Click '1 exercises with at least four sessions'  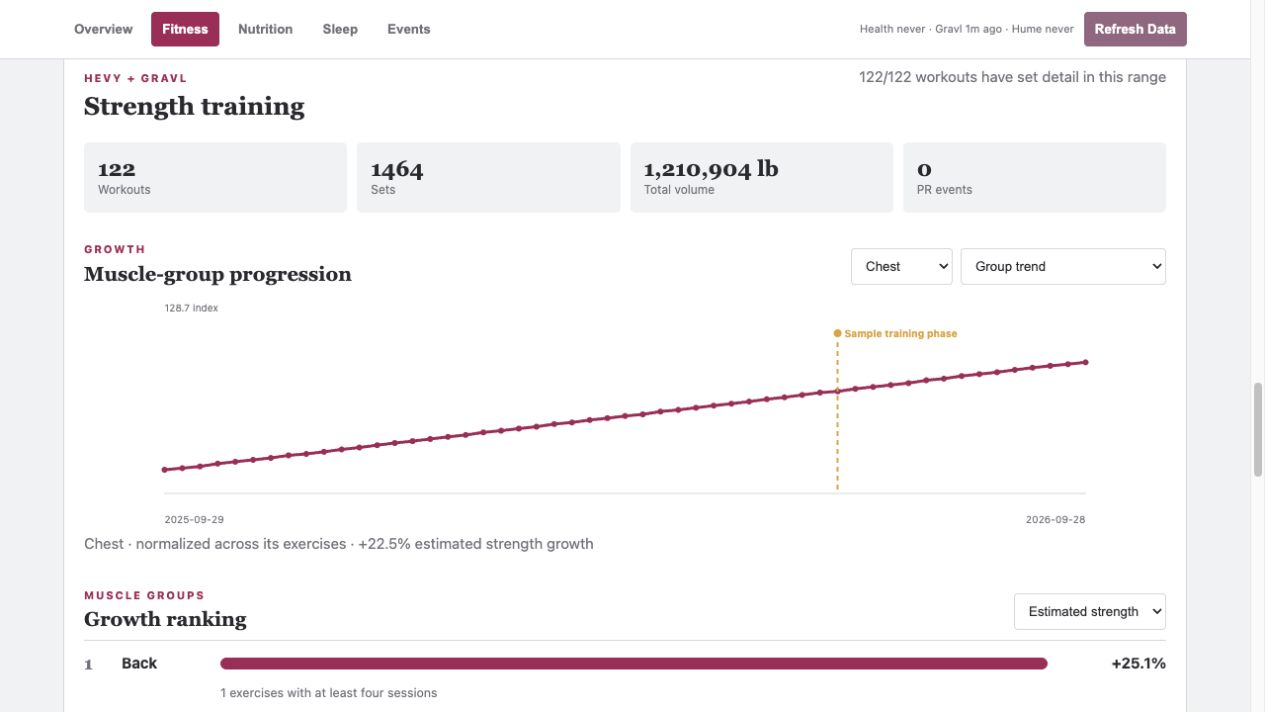tap(328, 693)
